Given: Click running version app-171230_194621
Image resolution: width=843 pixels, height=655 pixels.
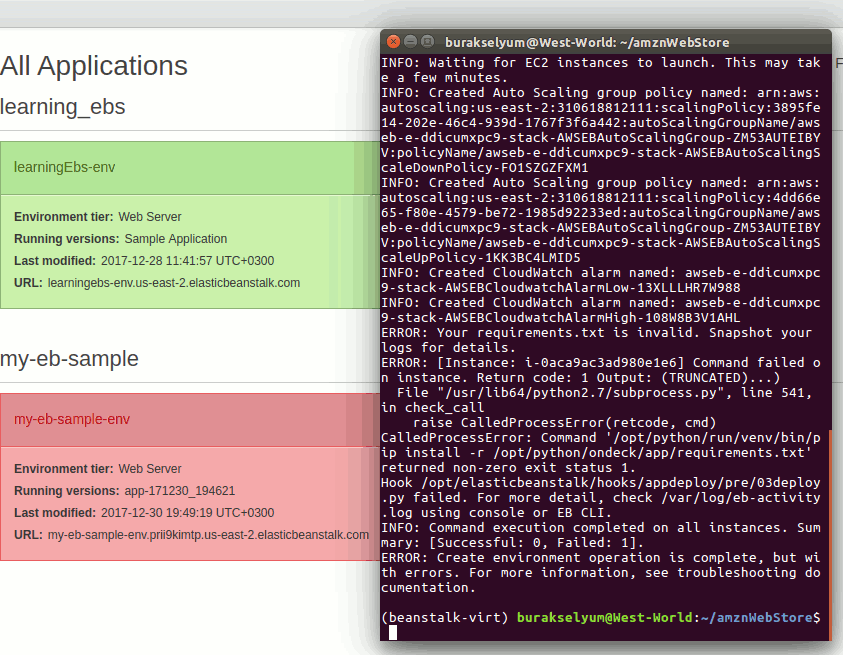Looking at the screenshot, I should point(179,491).
